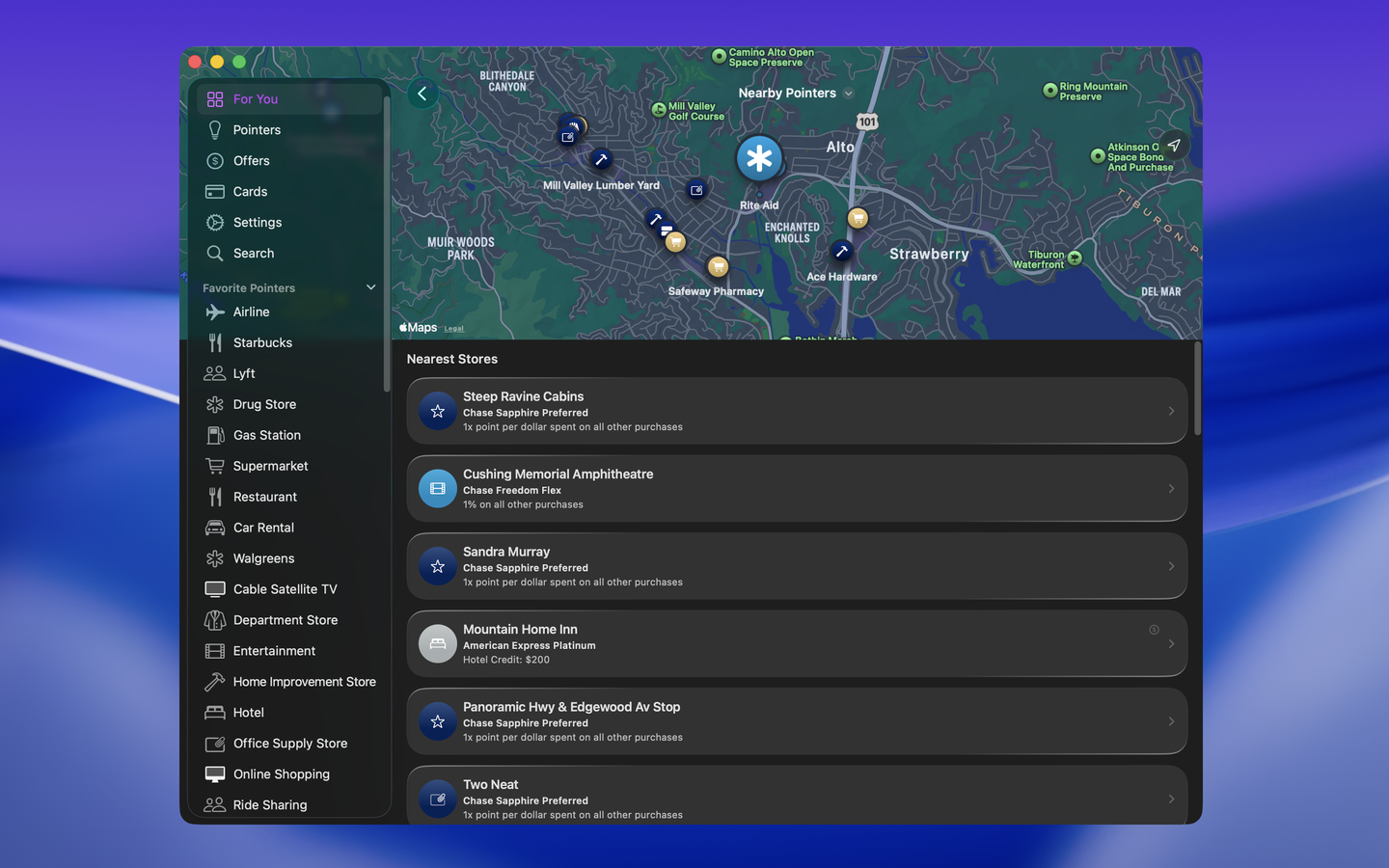Viewport: 1389px width, 868px height.
Task: Open Settings in the sidebar
Action: (257, 223)
